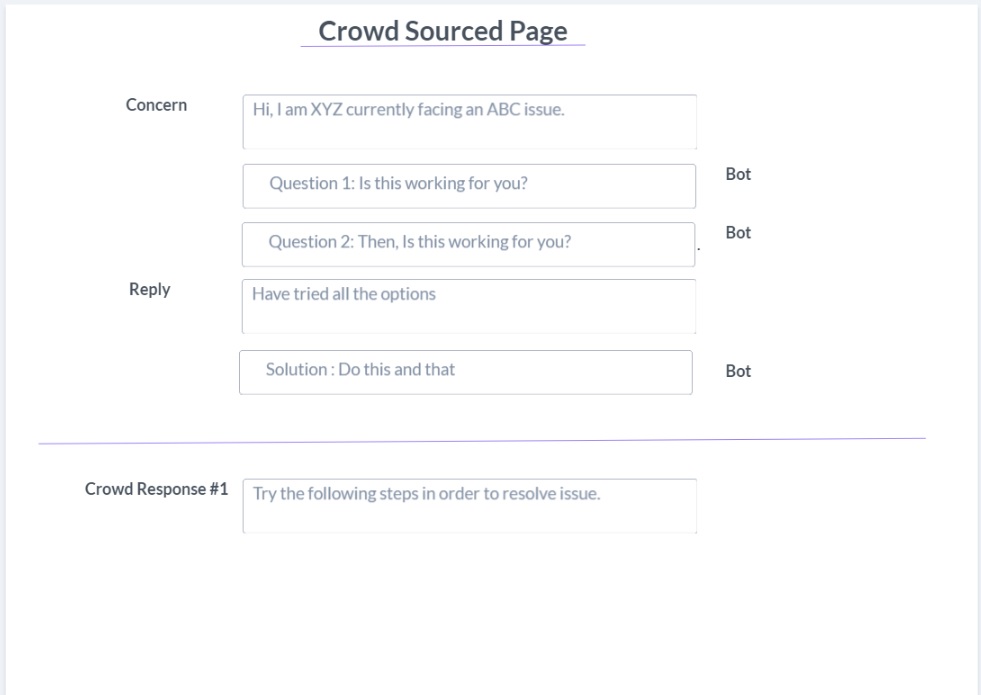
Task: Focus the Solution field
Action: point(465,372)
